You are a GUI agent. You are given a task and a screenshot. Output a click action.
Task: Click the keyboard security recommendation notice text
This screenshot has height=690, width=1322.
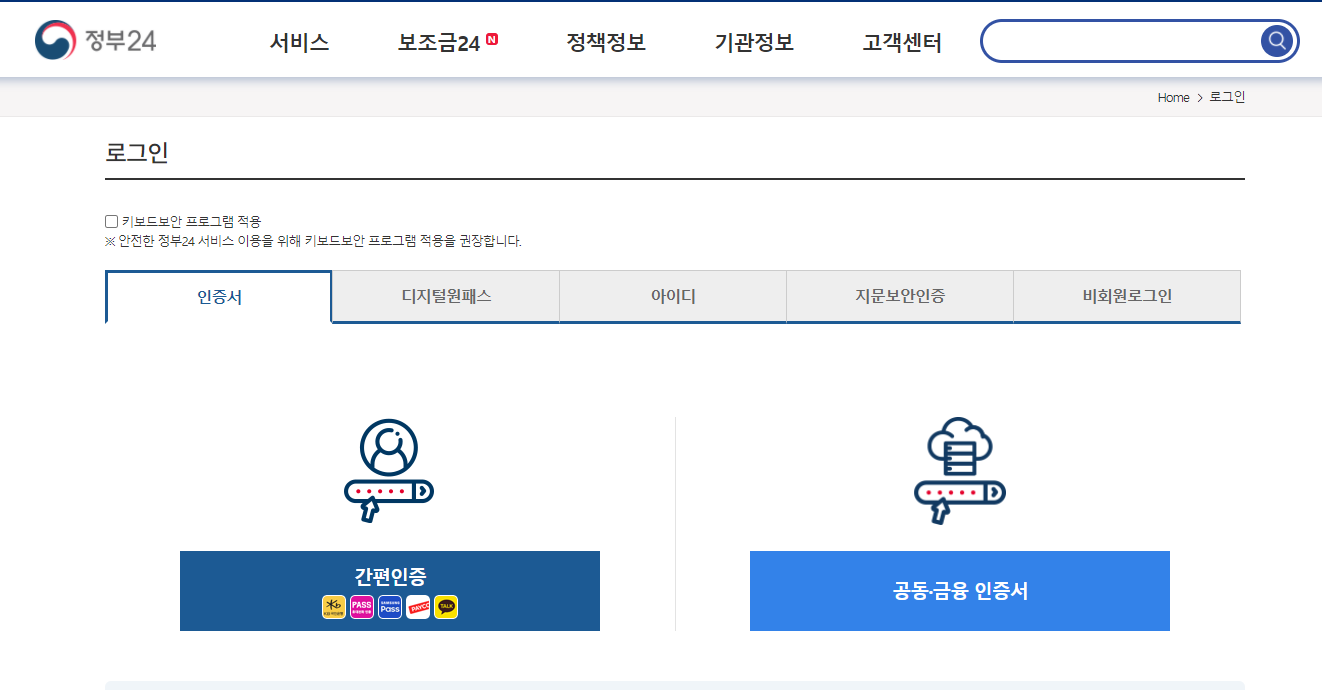(x=313, y=241)
